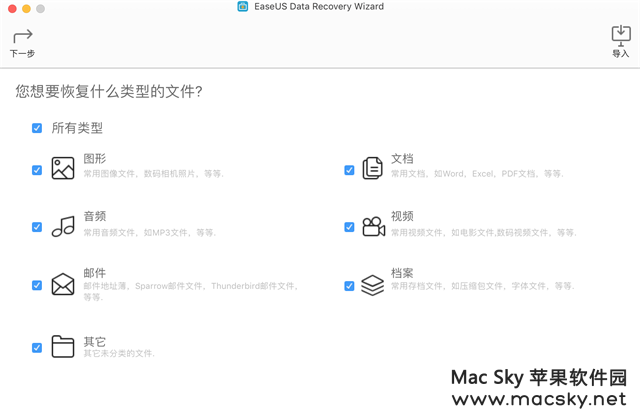
Task: Click the description mentioning 压缩包文件
Action: 482,286
